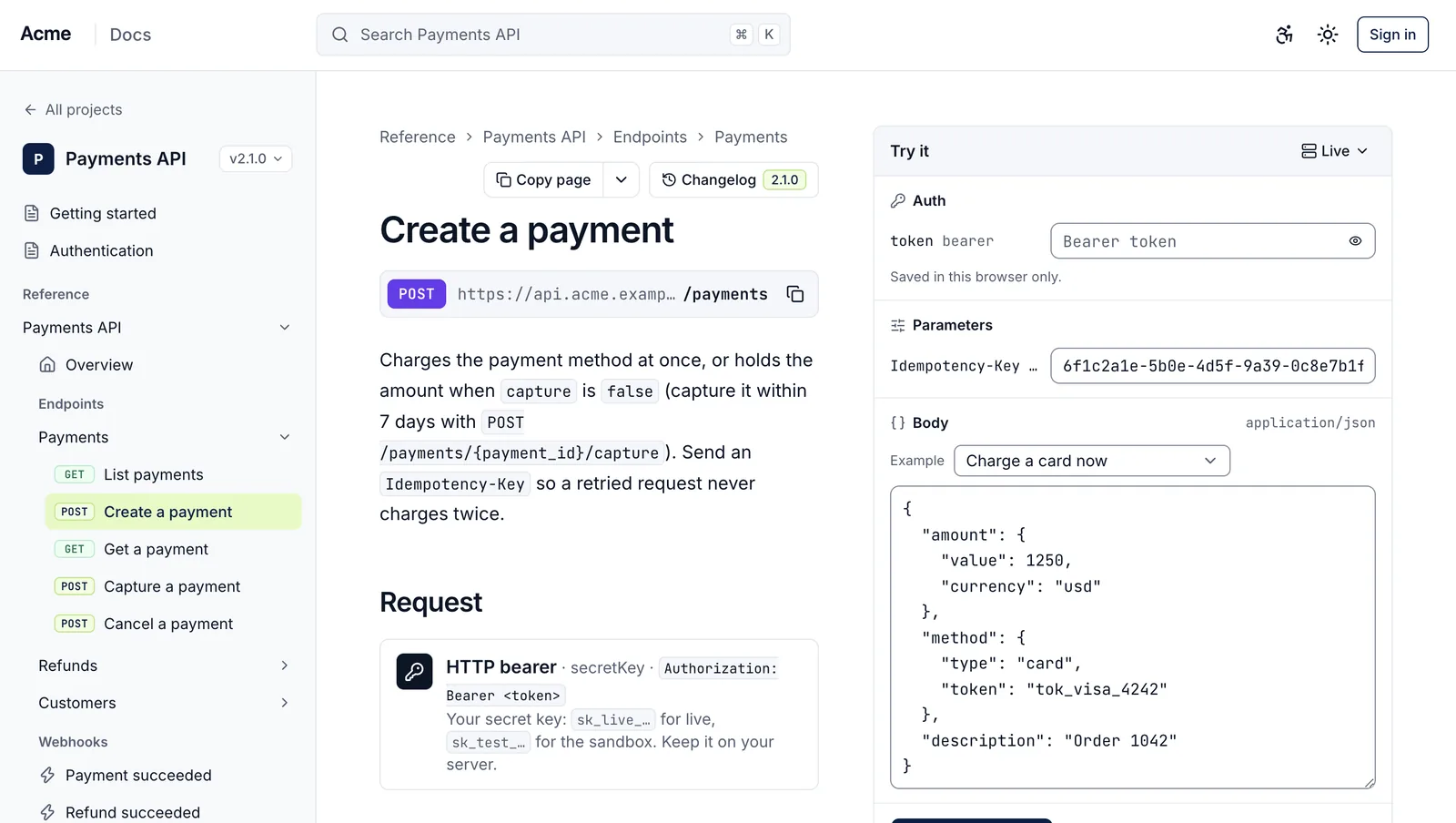
Task: Click the 'Request' section heading
Action: 430,602
